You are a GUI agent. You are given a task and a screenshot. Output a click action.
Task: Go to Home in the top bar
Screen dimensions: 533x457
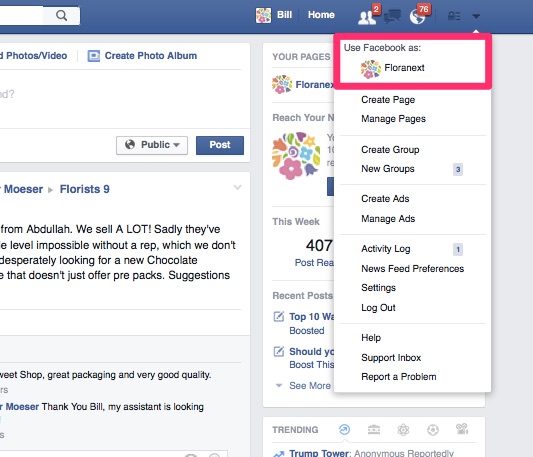(321, 15)
